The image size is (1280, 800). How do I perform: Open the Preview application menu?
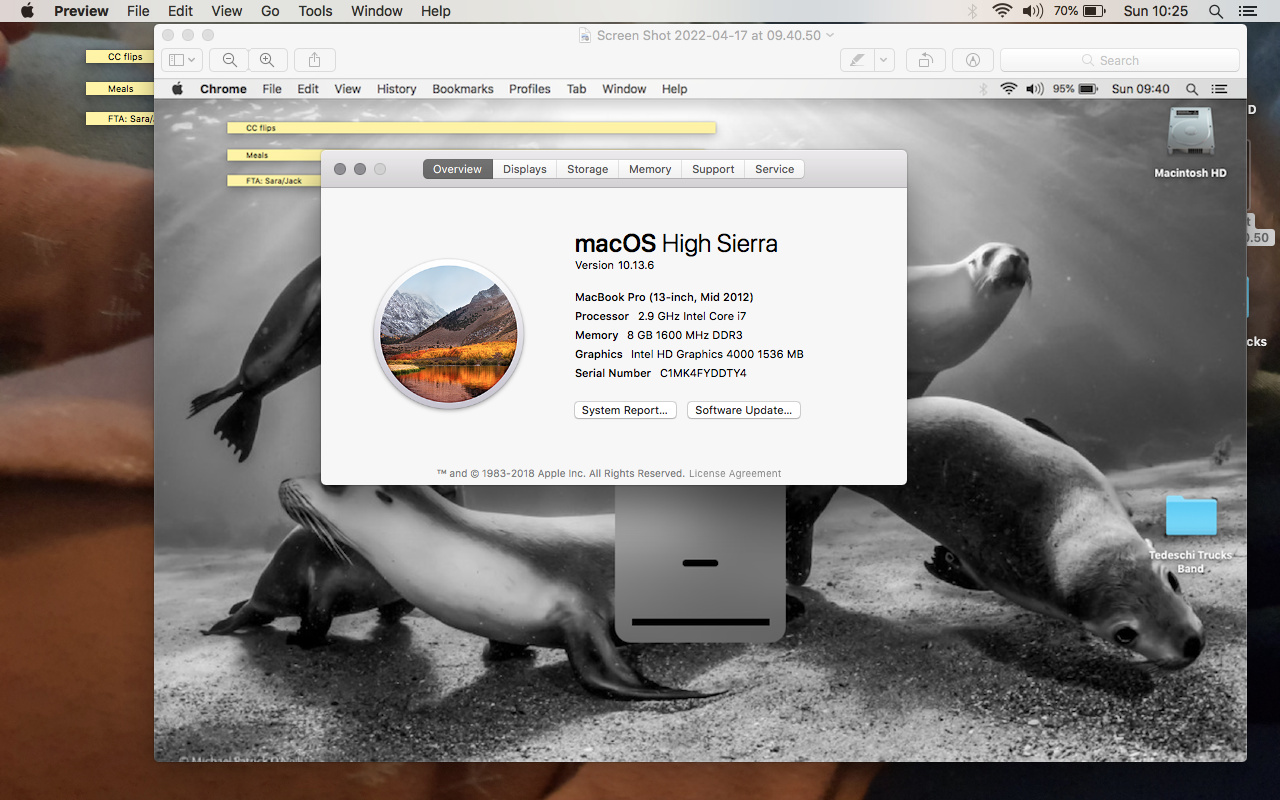pyautogui.click(x=81, y=11)
